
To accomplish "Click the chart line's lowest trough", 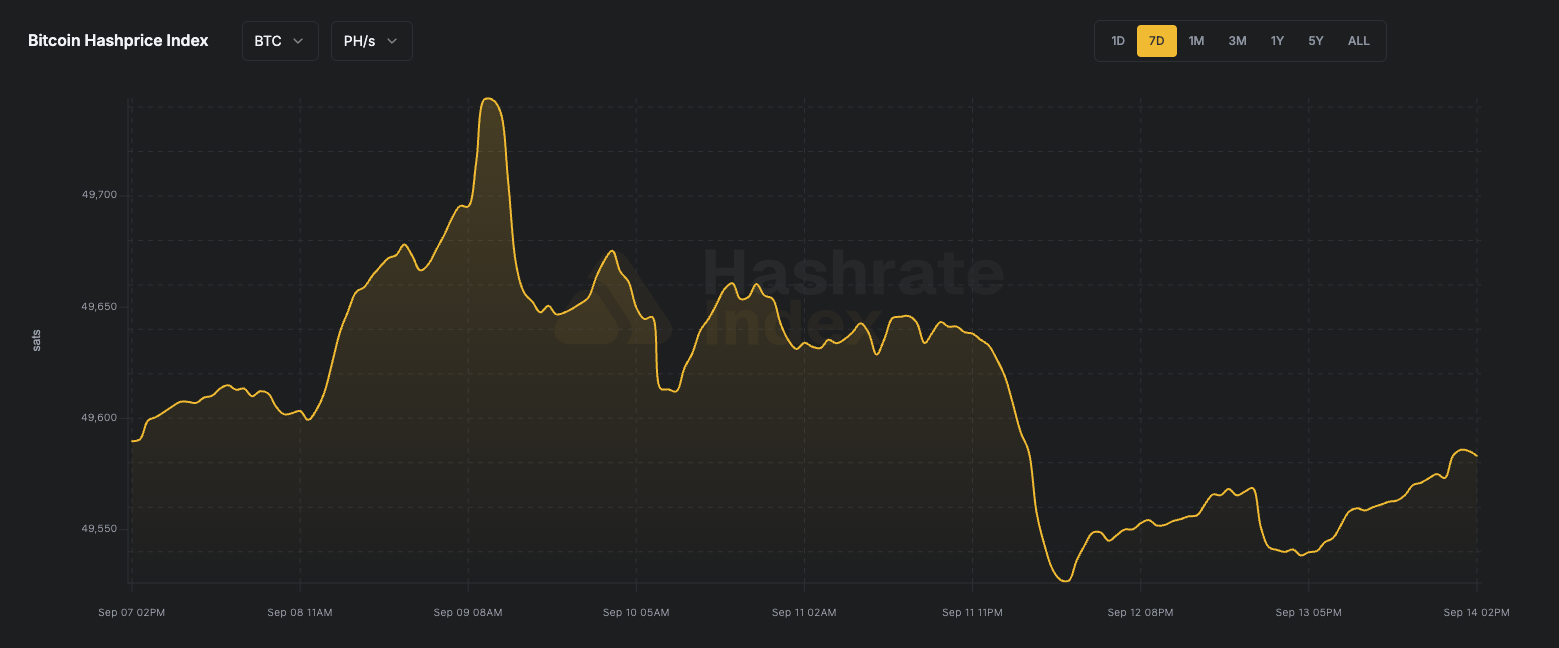I will (1065, 581).
